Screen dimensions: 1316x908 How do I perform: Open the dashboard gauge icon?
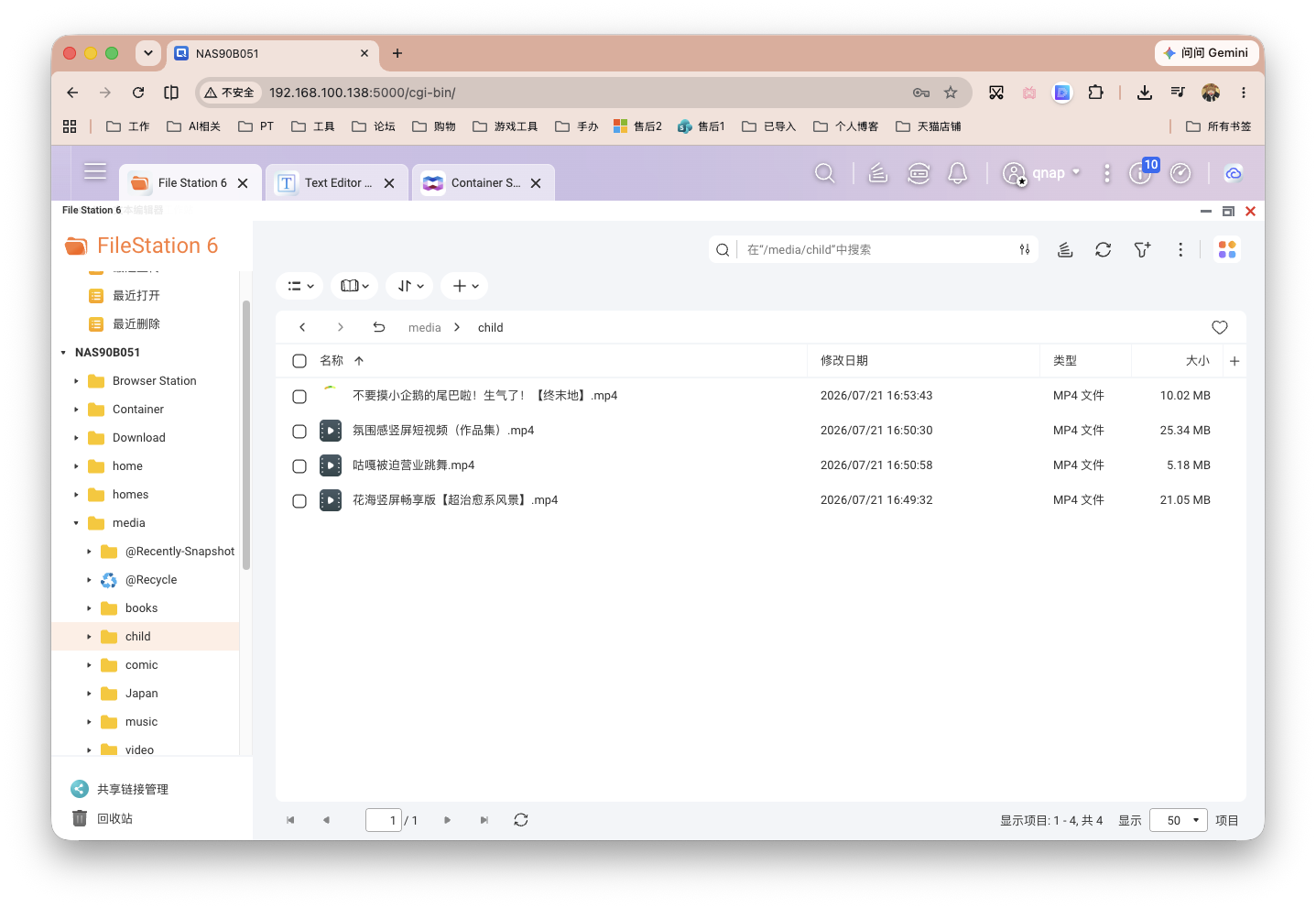click(1180, 173)
